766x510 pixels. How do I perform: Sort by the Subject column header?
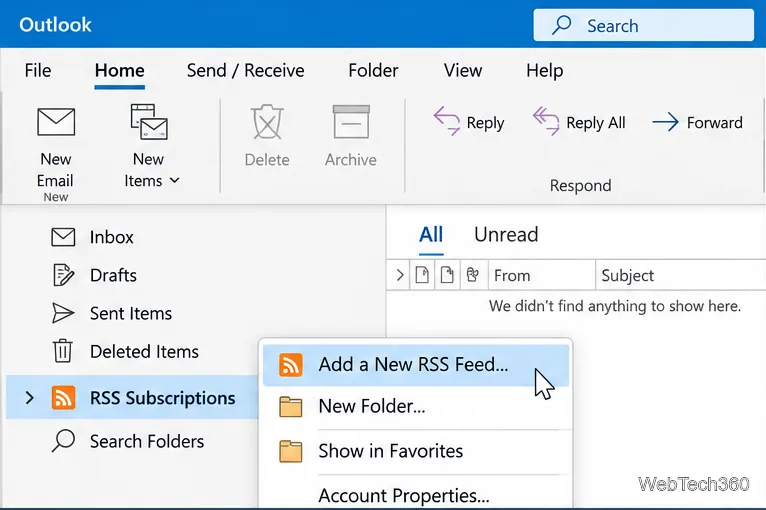(680, 276)
